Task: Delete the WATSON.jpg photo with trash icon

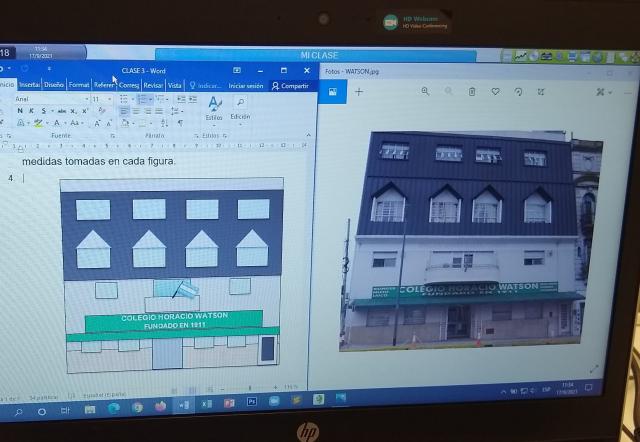Action: pyautogui.click(x=472, y=92)
